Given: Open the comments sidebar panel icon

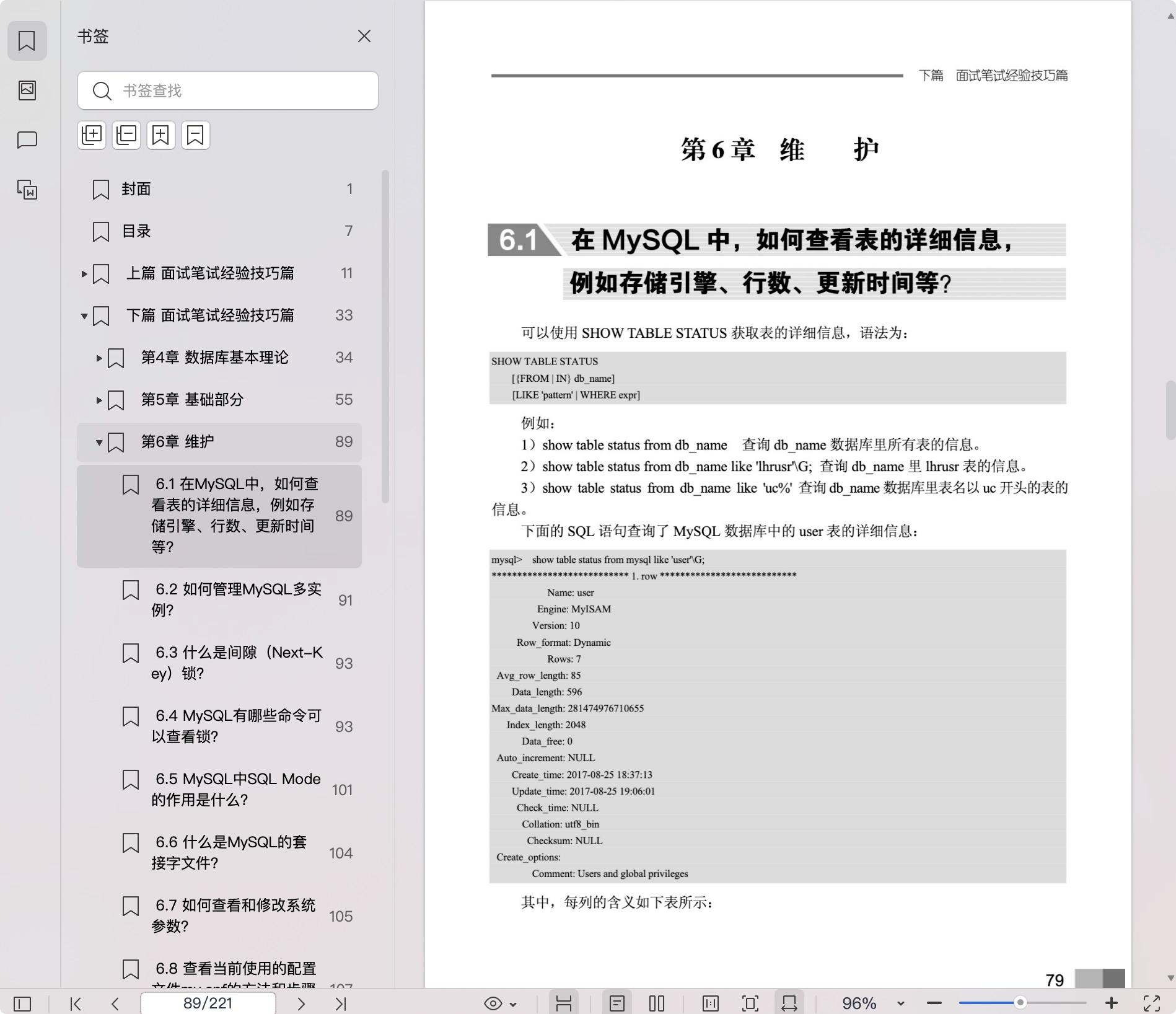Looking at the screenshot, I should [27, 140].
